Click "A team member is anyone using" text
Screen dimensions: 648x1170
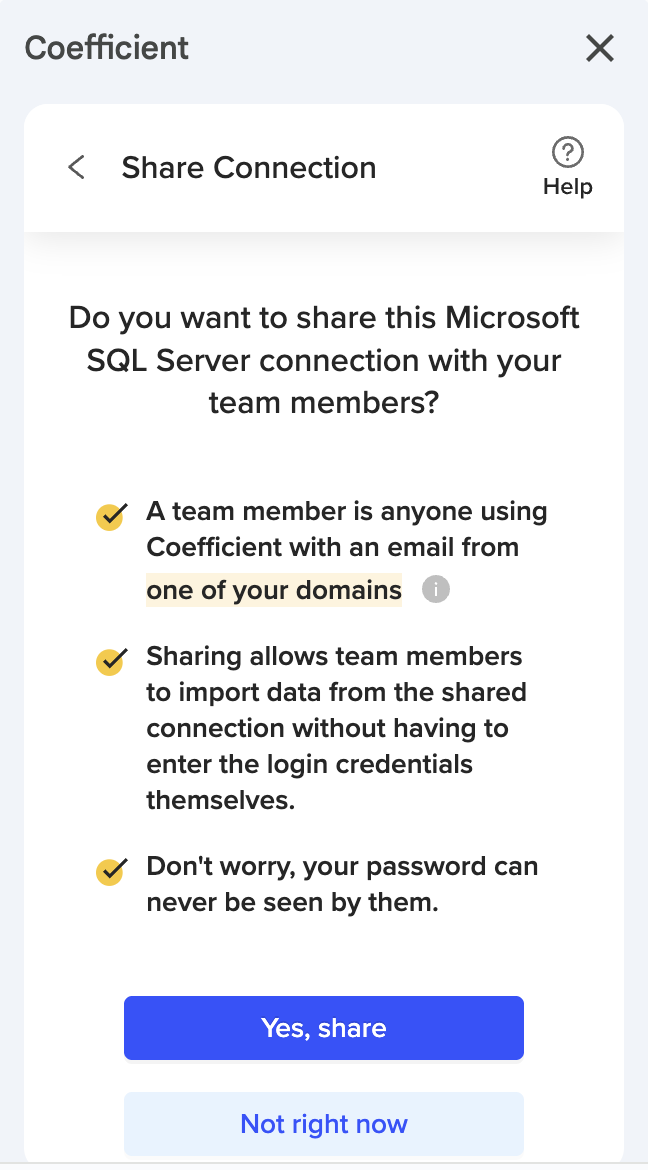click(x=346, y=511)
